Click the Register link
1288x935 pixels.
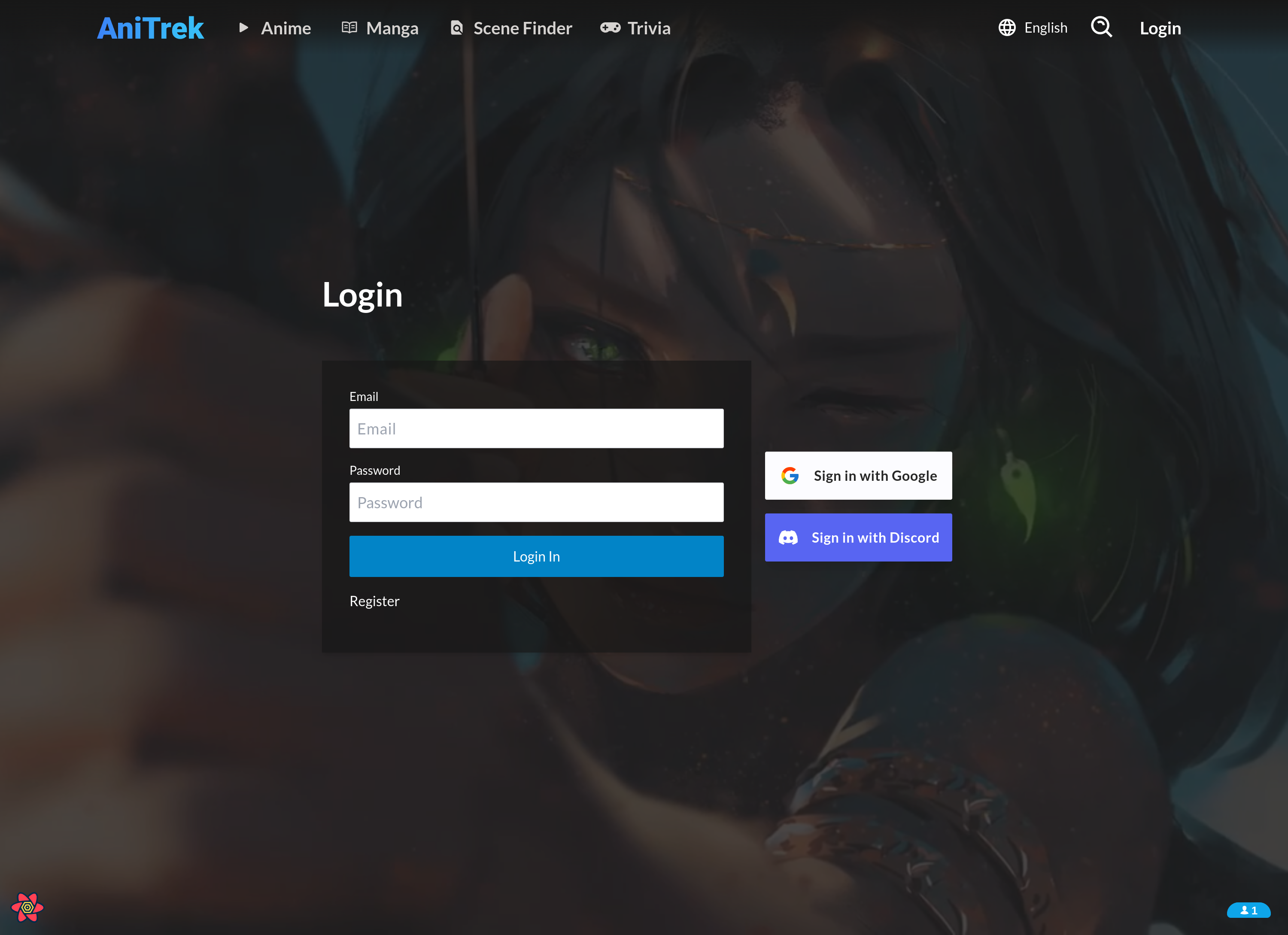374,600
